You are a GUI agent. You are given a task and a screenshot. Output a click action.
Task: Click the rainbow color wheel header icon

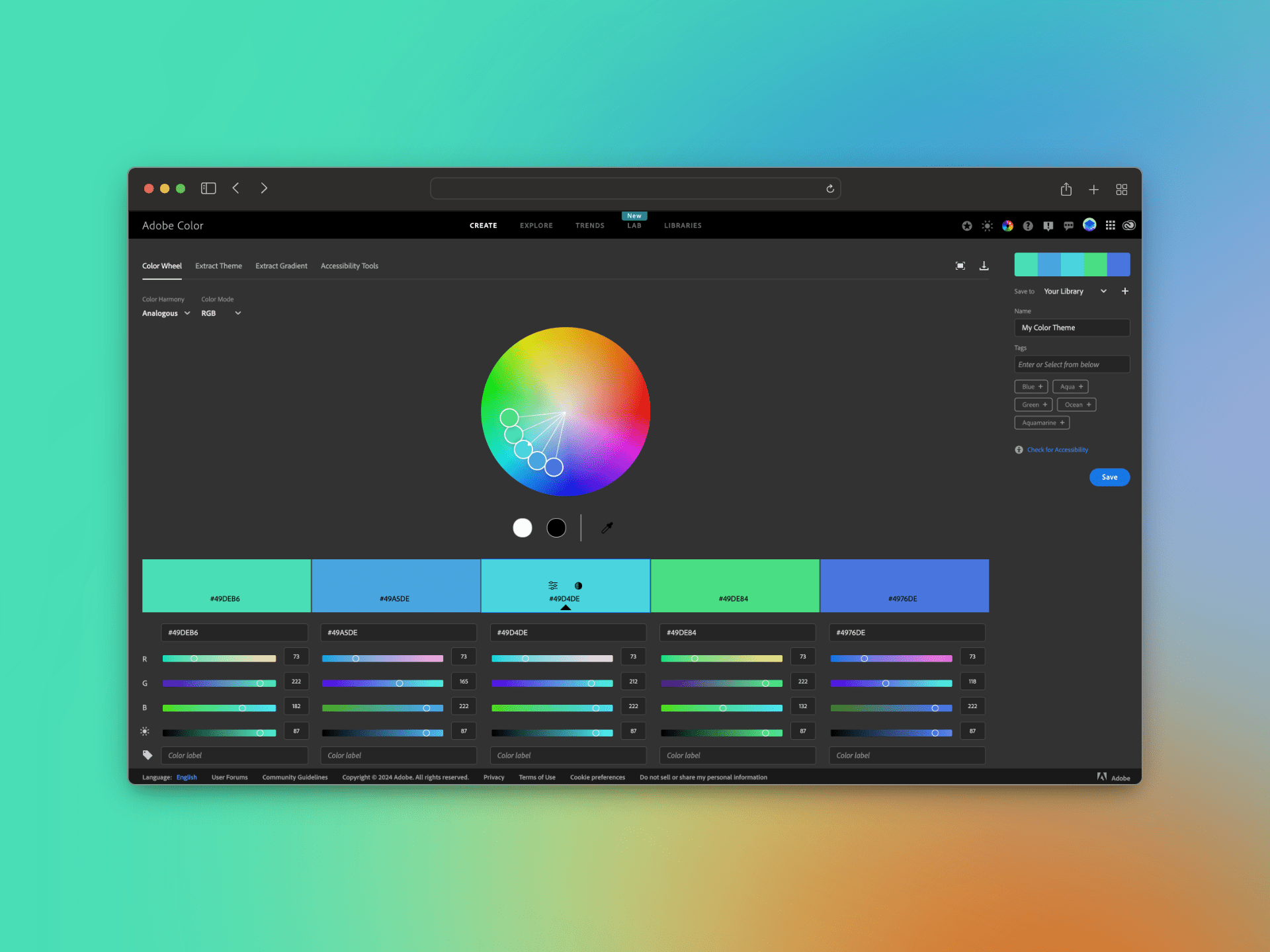1007,226
